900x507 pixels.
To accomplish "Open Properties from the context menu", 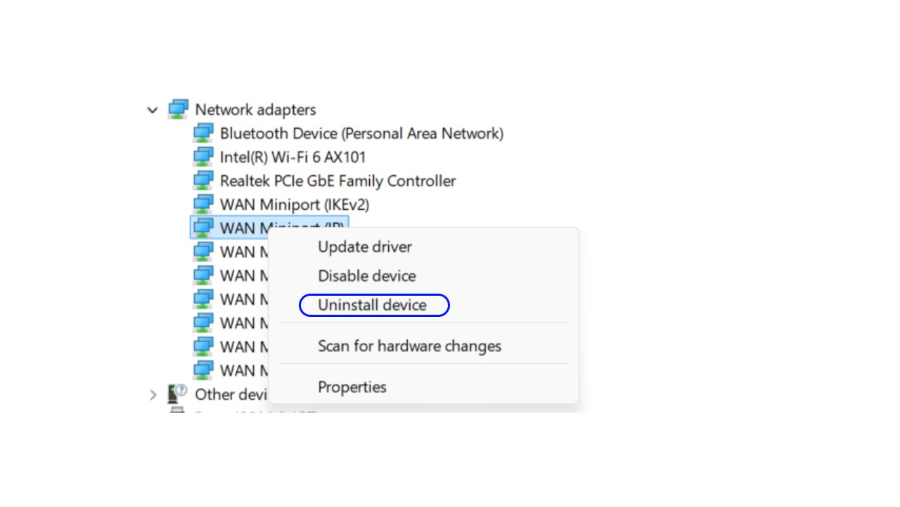I will point(352,387).
